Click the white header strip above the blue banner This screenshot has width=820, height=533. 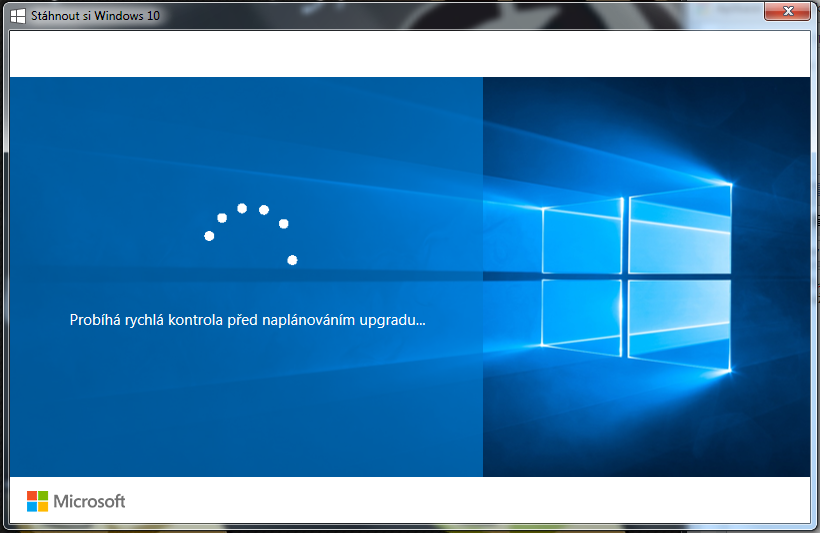[410, 55]
